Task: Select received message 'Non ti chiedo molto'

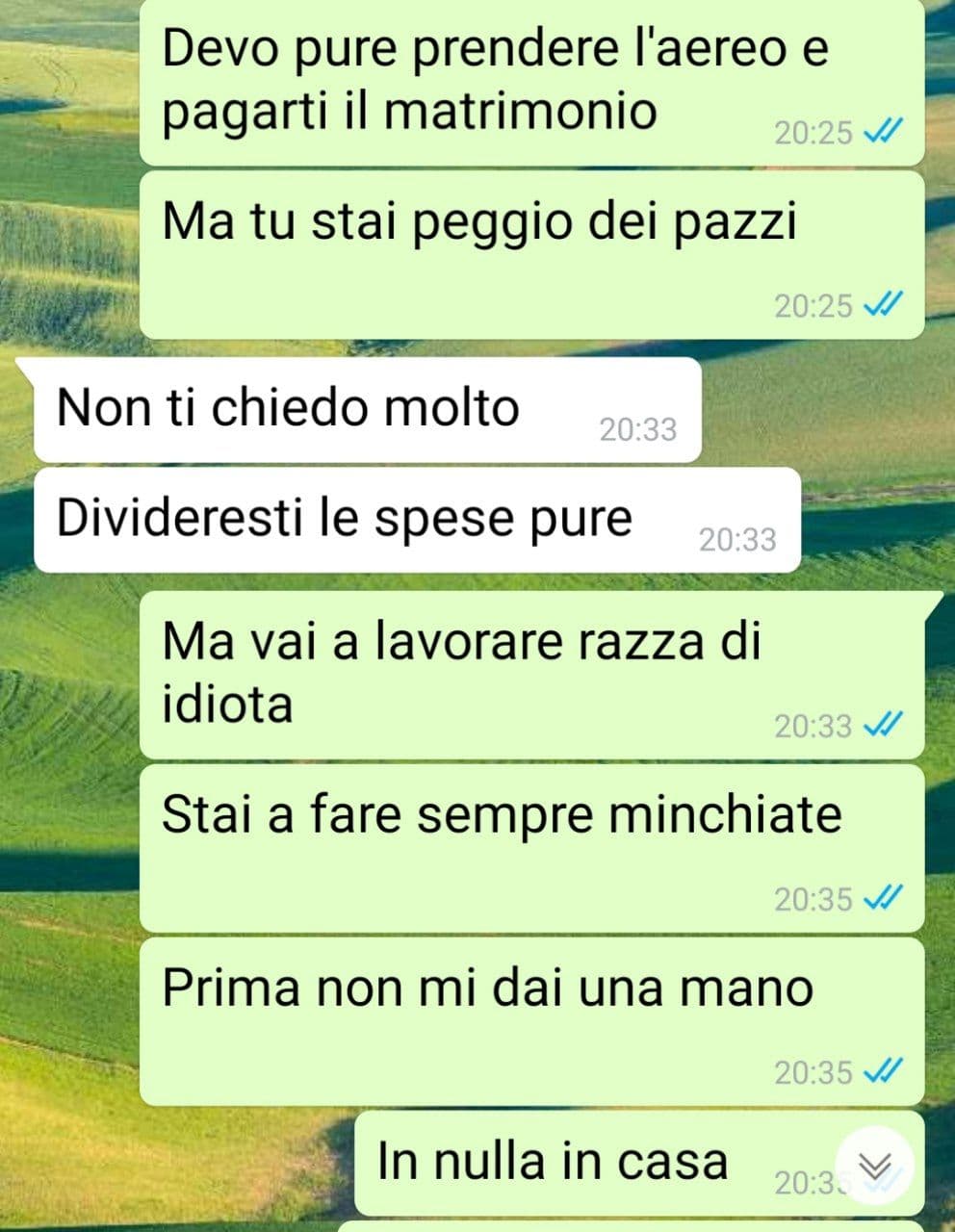Action: pos(367,410)
